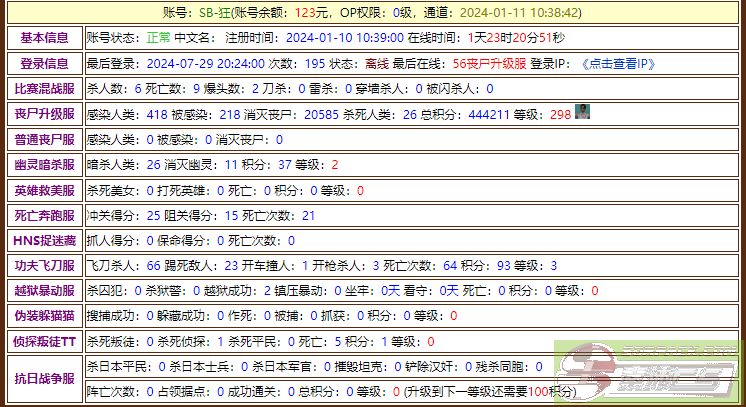Click the ghost server 积分 value 37
746x407 pixels.
click(285, 165)
